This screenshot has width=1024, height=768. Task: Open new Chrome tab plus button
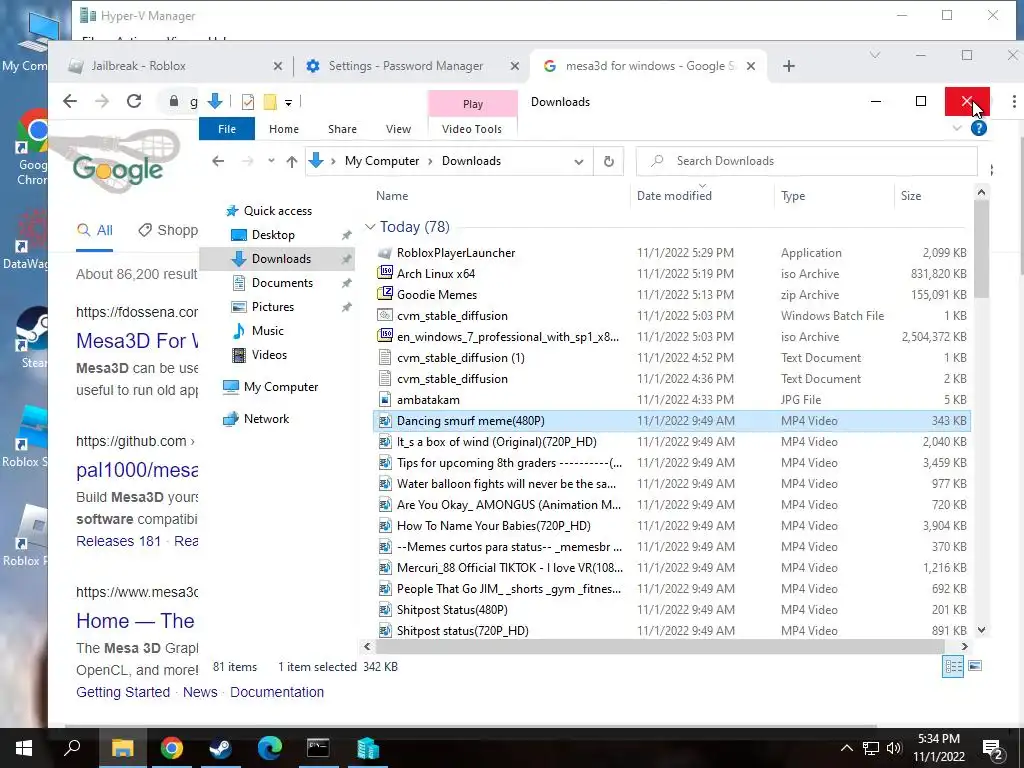tap(788, 66)
